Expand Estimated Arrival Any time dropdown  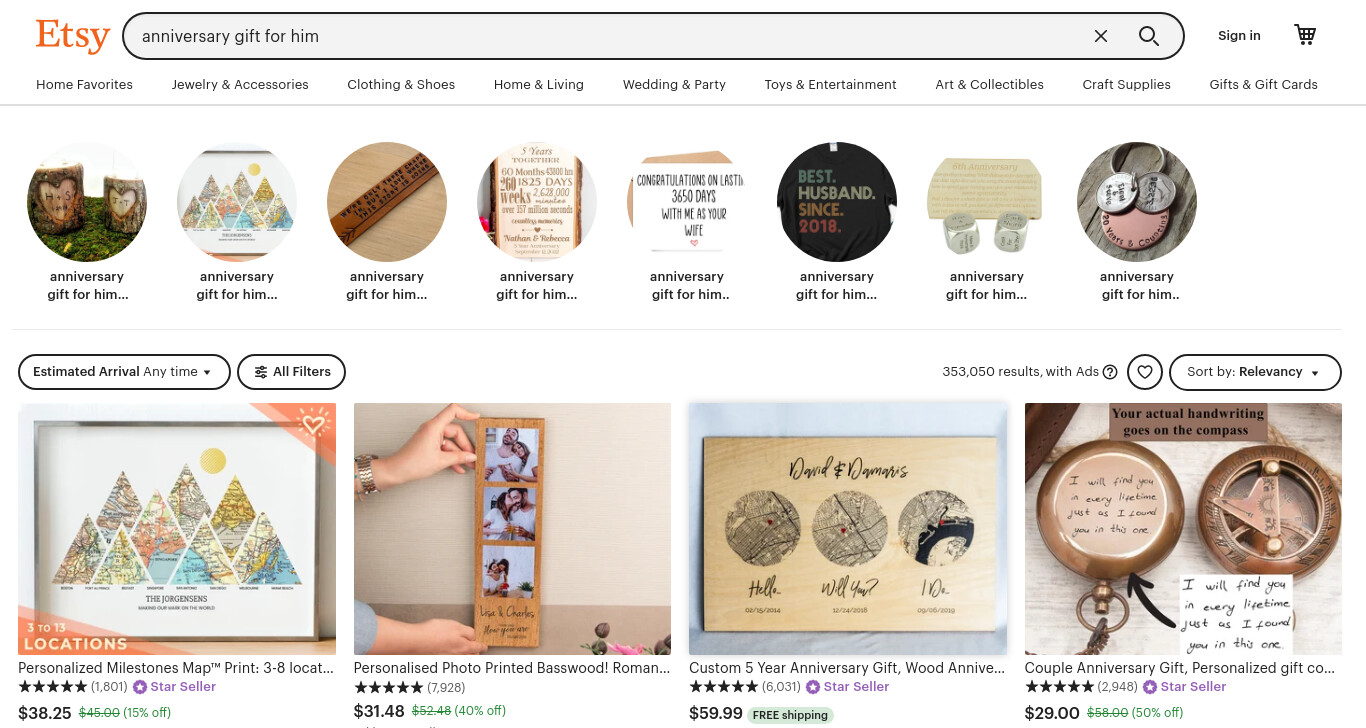click(124, 372)
